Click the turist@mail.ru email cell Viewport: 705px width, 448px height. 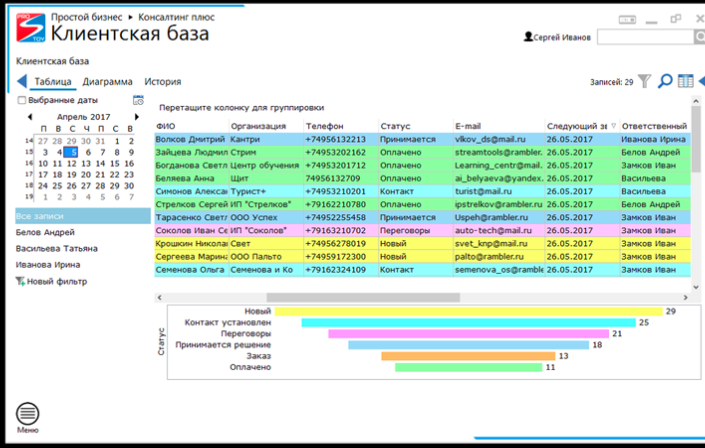[498, 191]
